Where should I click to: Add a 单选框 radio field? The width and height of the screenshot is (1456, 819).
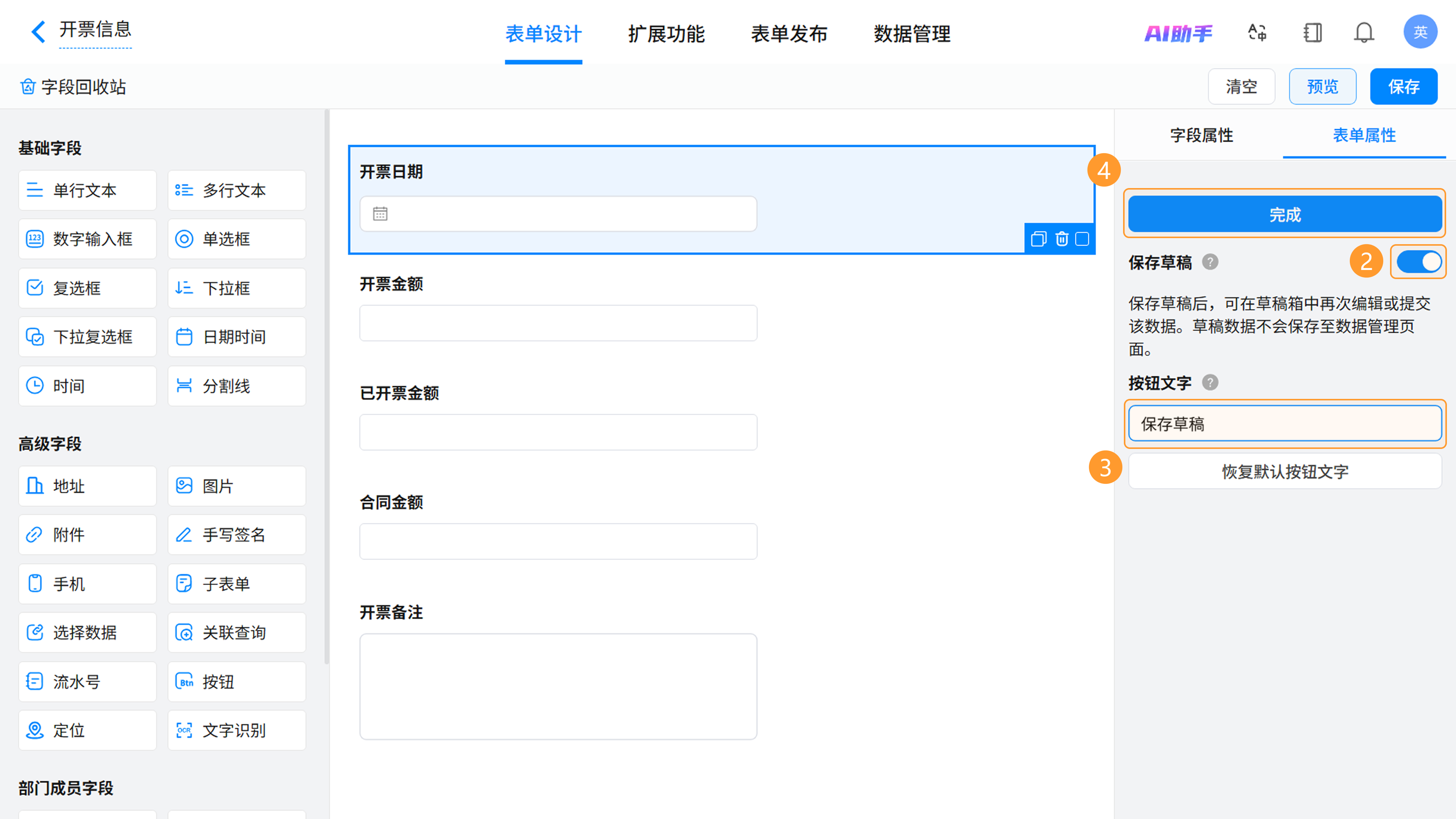pyautogui.click(x=236, y=239)
